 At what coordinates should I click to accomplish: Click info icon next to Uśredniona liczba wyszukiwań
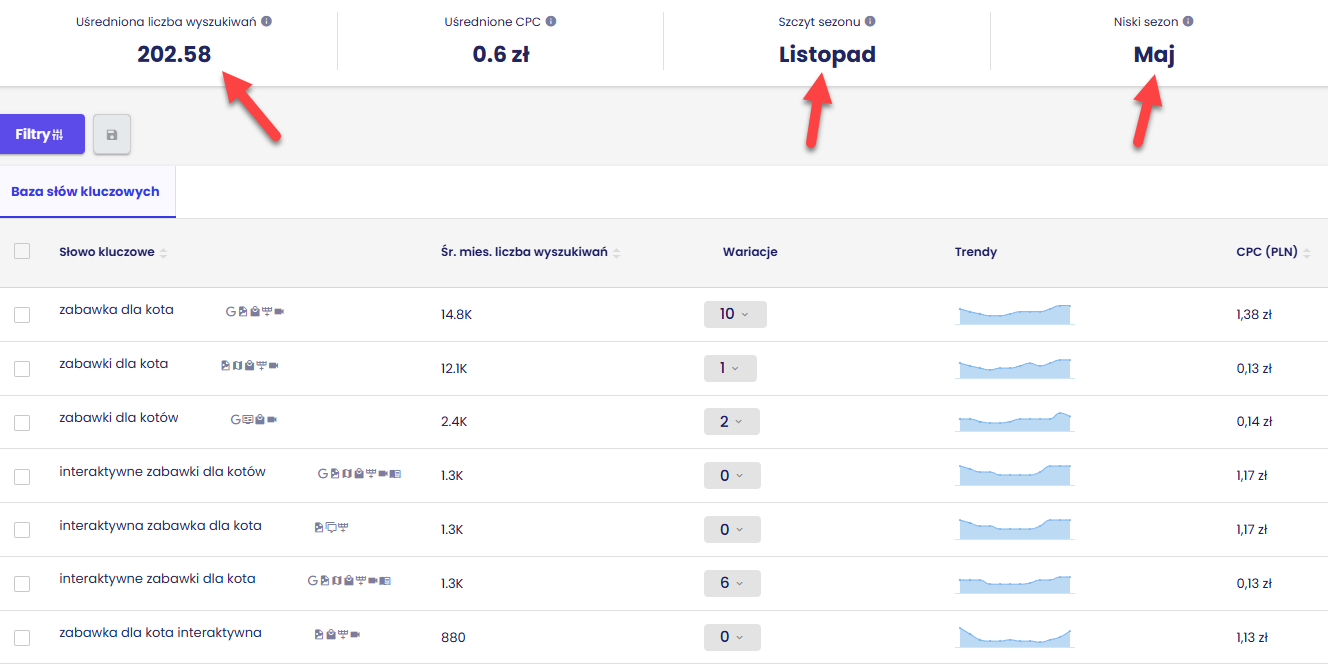click(x=266, y=21)
